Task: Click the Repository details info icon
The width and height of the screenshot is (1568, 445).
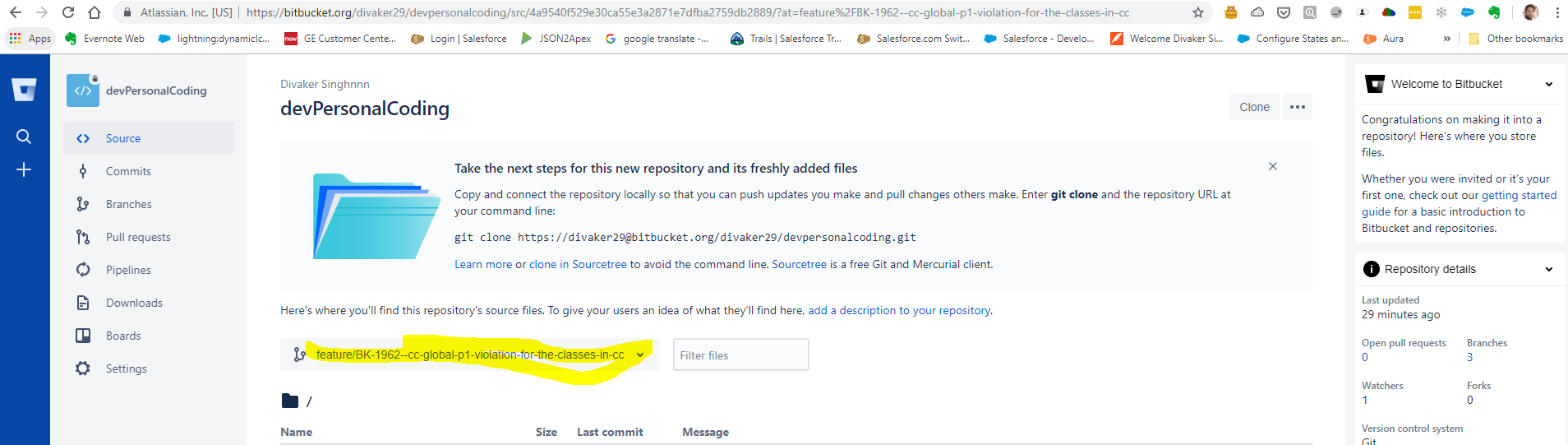Action: click(1372, 269)
